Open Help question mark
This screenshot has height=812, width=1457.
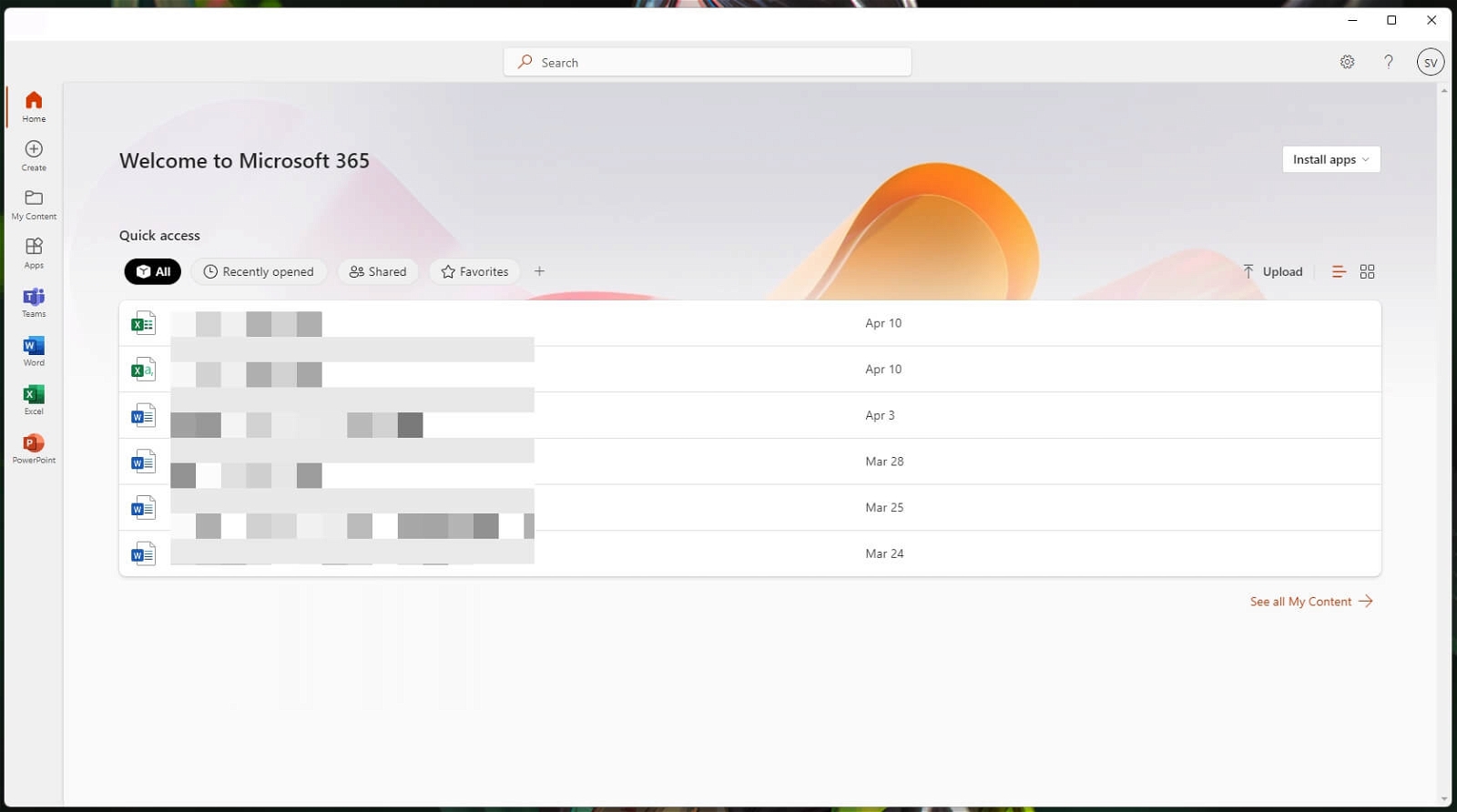click(x=1388, y=62)
